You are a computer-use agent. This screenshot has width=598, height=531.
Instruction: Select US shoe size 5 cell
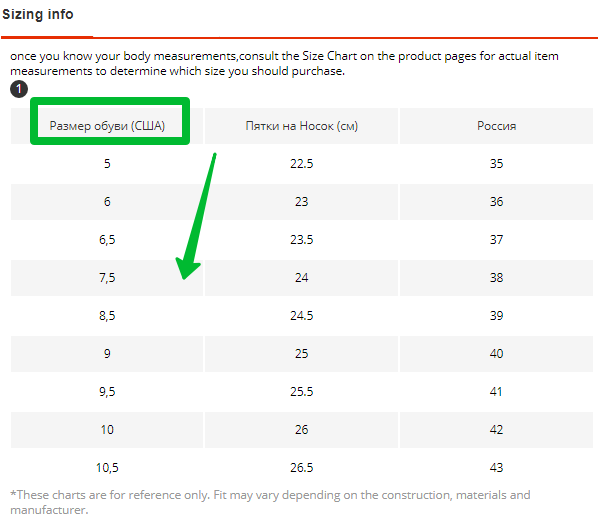coord(107,164)
